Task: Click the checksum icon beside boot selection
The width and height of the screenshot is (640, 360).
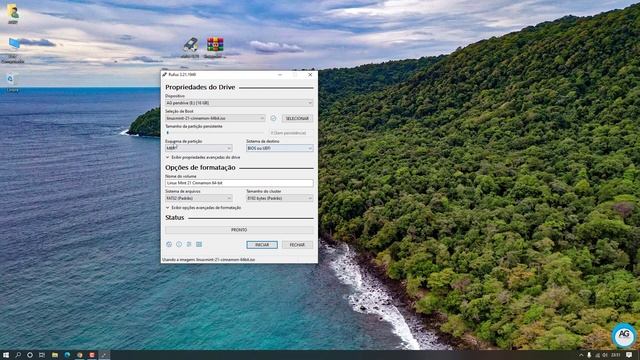Action: [273, 118]
